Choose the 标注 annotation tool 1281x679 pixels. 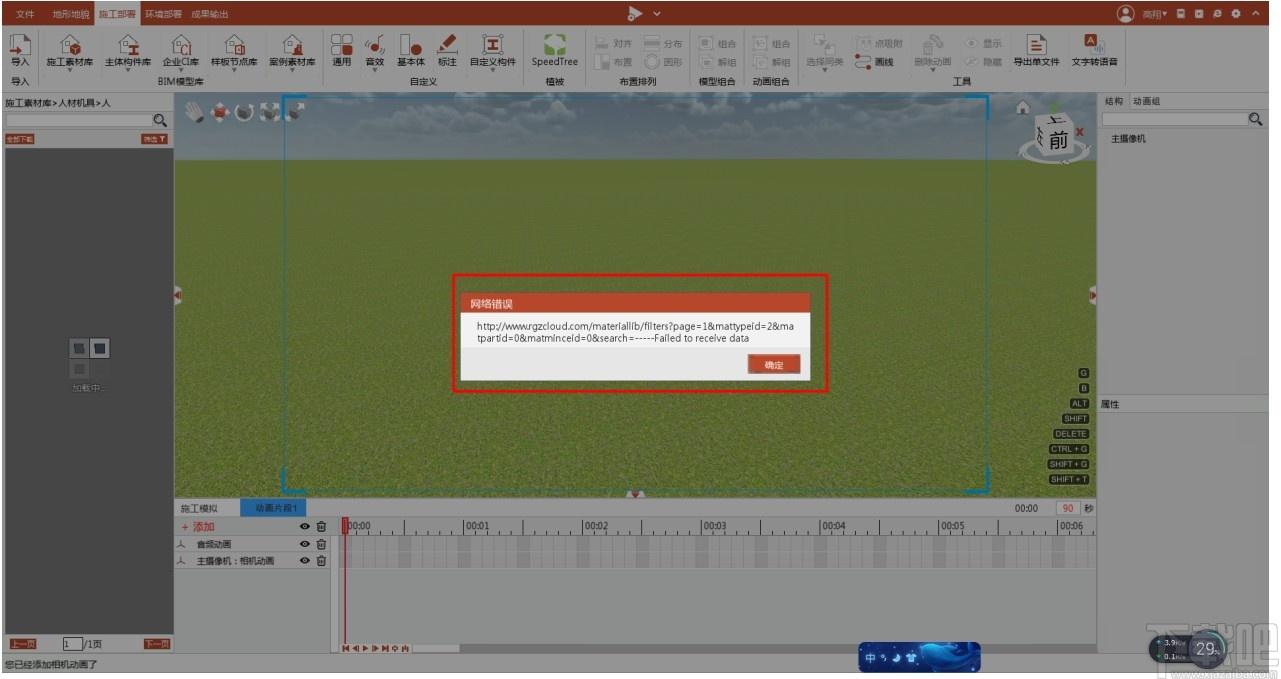pyautogui.click(x=447, y=50)
